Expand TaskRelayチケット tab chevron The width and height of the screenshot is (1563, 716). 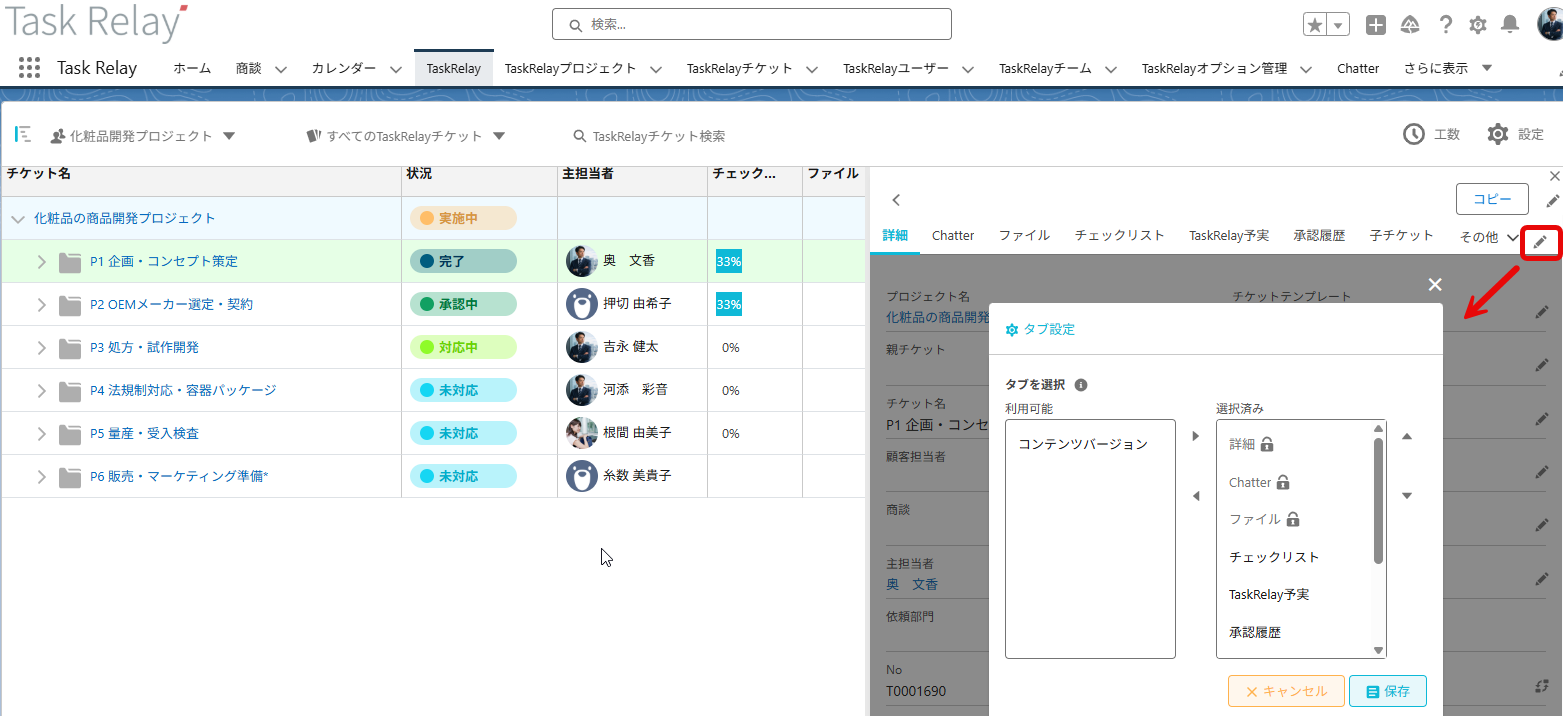coord(812,69)
